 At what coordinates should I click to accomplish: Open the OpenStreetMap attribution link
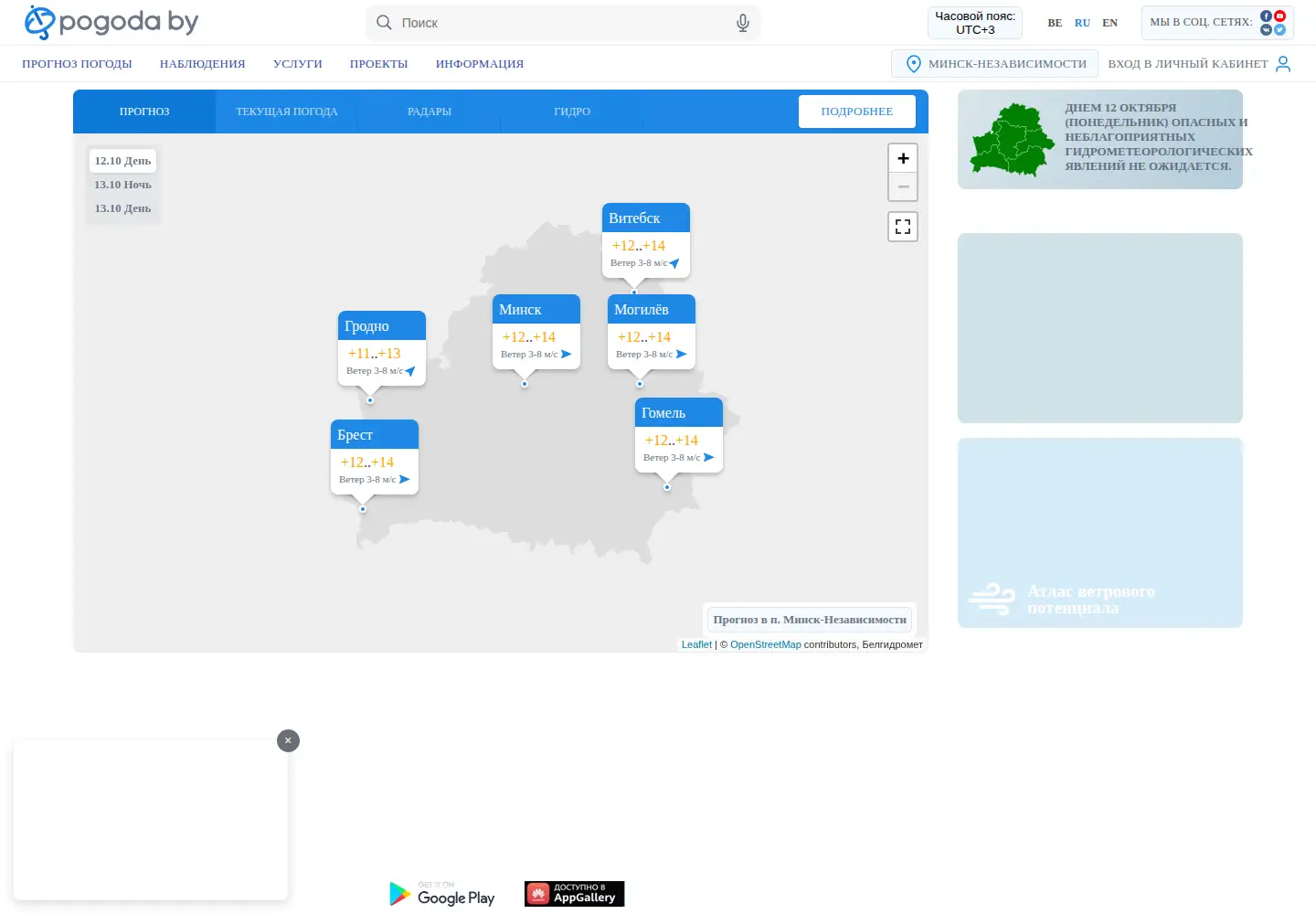click(x=766, y=644)
